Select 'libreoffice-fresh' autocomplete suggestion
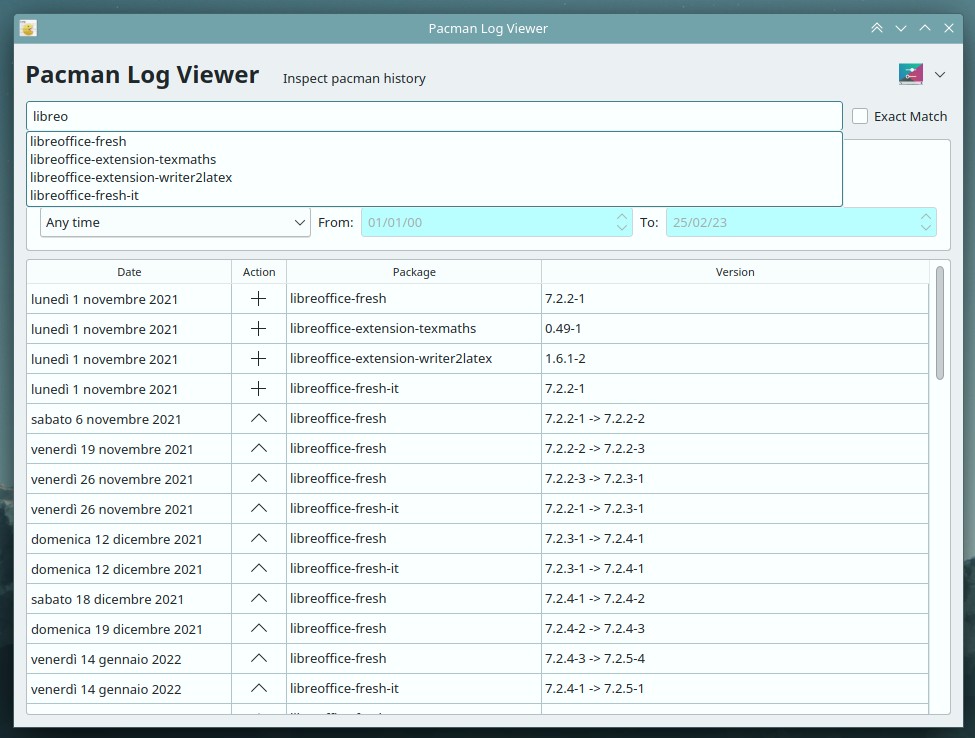 pyautogui.click(x=434, y=142)
